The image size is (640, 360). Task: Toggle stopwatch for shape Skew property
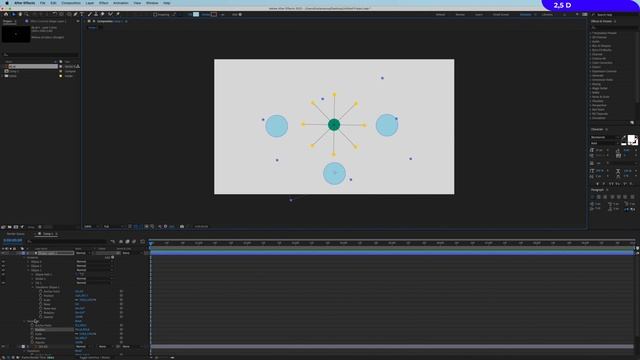(x=41, y=304)
